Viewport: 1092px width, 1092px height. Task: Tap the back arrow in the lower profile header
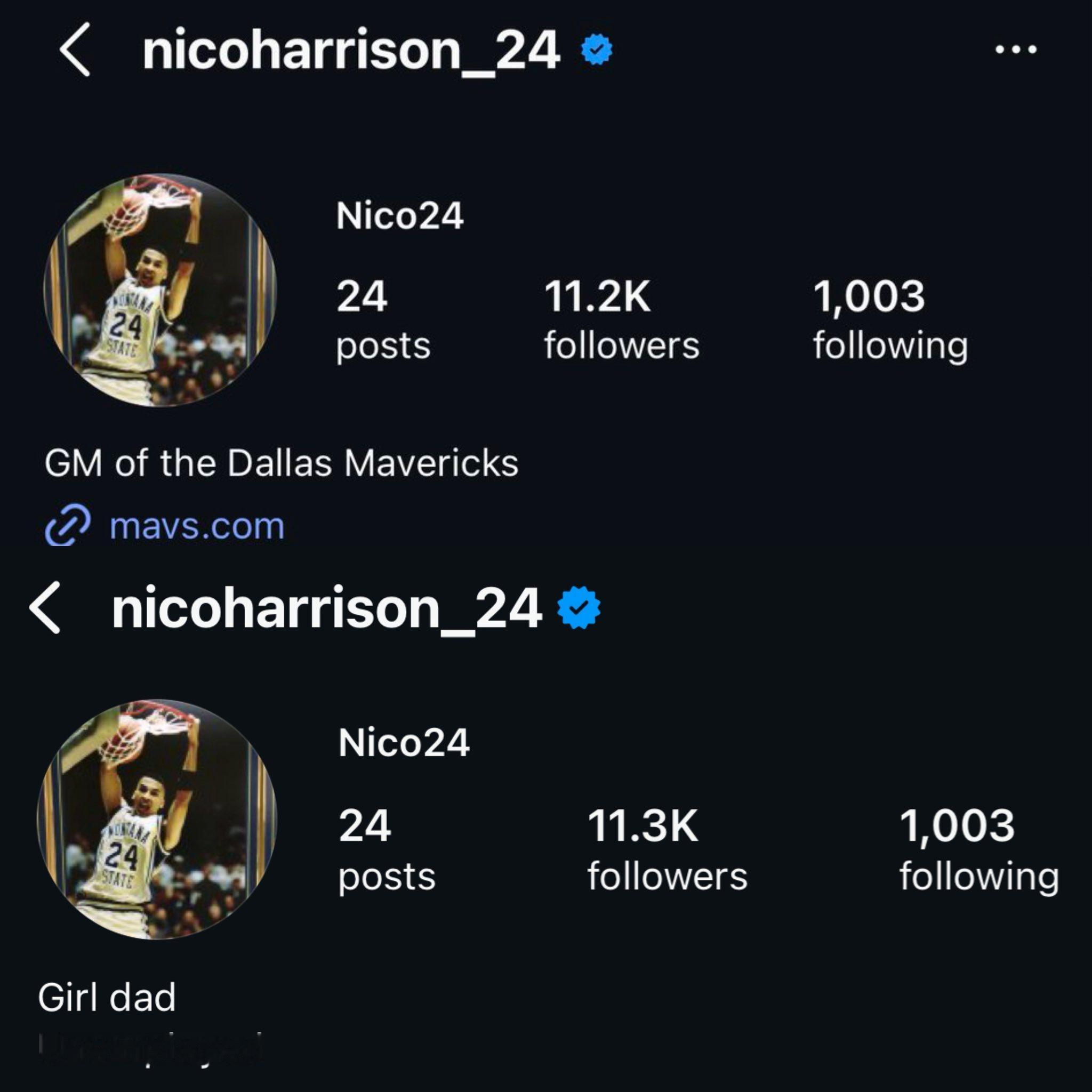click(45, 608)
